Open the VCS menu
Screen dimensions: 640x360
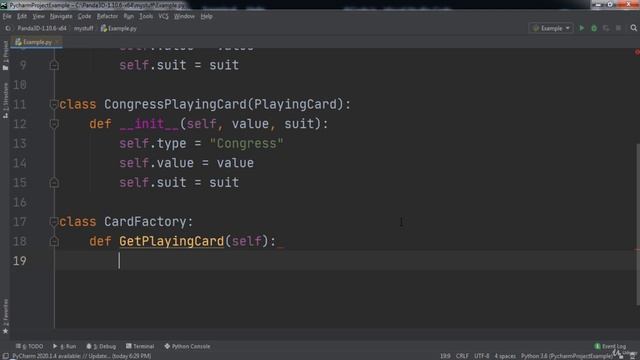pos(163,16)
